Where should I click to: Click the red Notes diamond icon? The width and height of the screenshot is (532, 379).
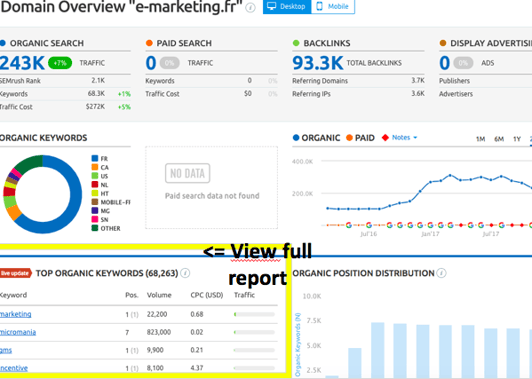click(x=385, y=138)
